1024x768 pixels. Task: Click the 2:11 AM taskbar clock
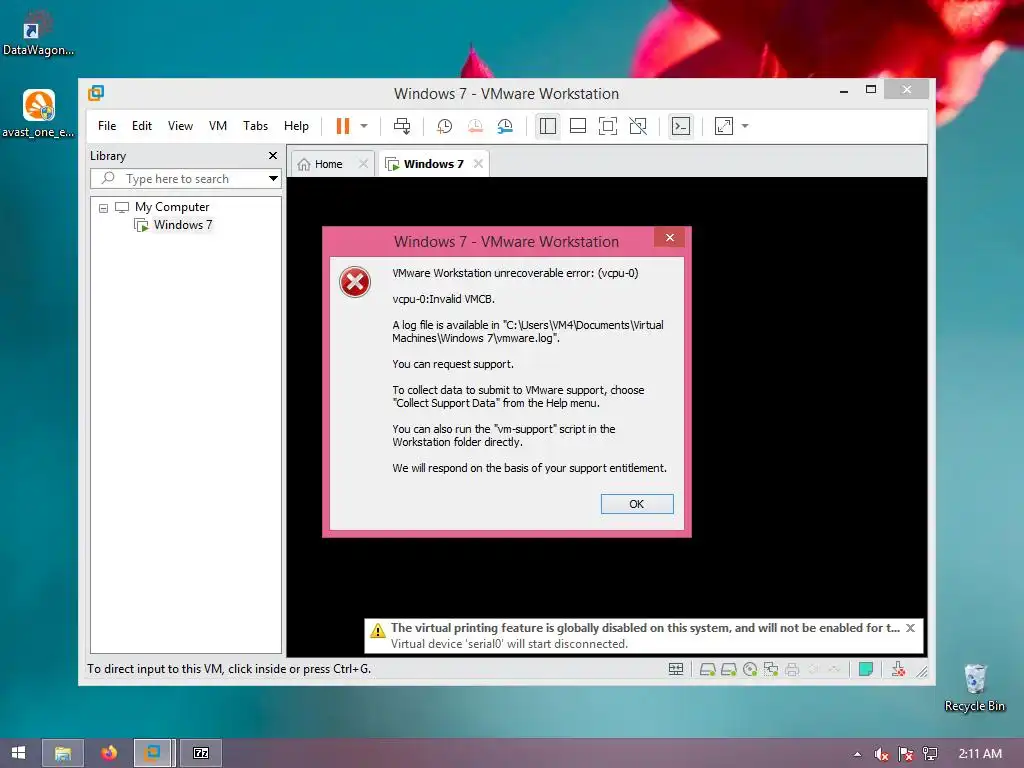[980, 754]
